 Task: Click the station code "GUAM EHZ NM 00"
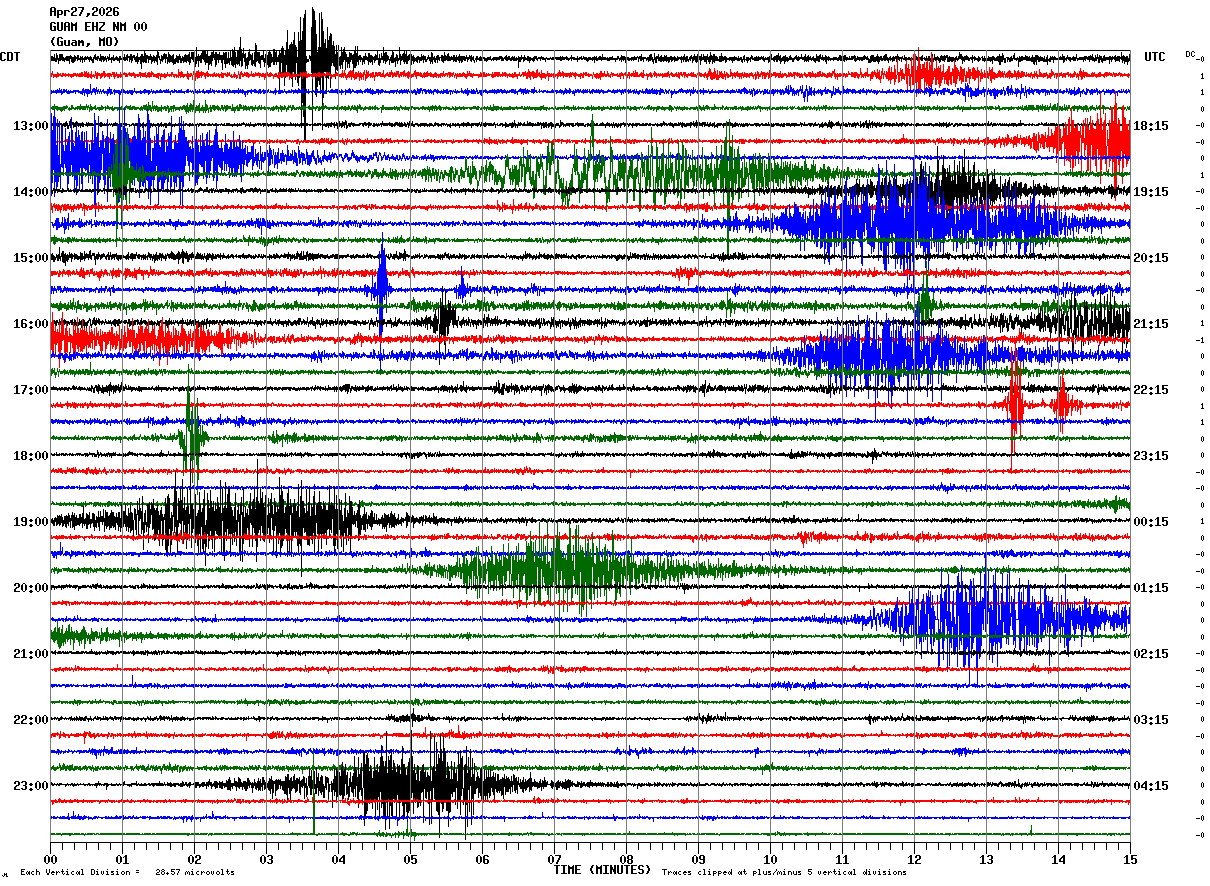coord(98,27)
